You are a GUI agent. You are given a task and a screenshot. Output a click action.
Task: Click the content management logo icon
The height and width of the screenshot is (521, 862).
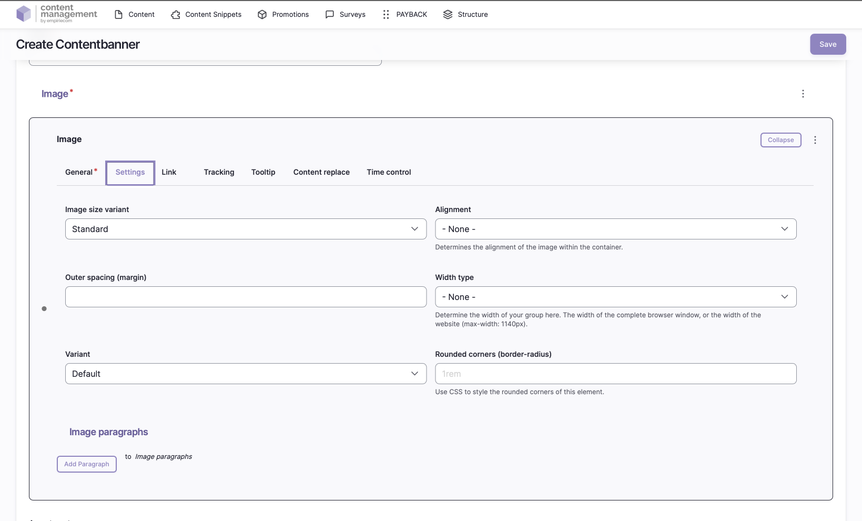click(24, 14)
